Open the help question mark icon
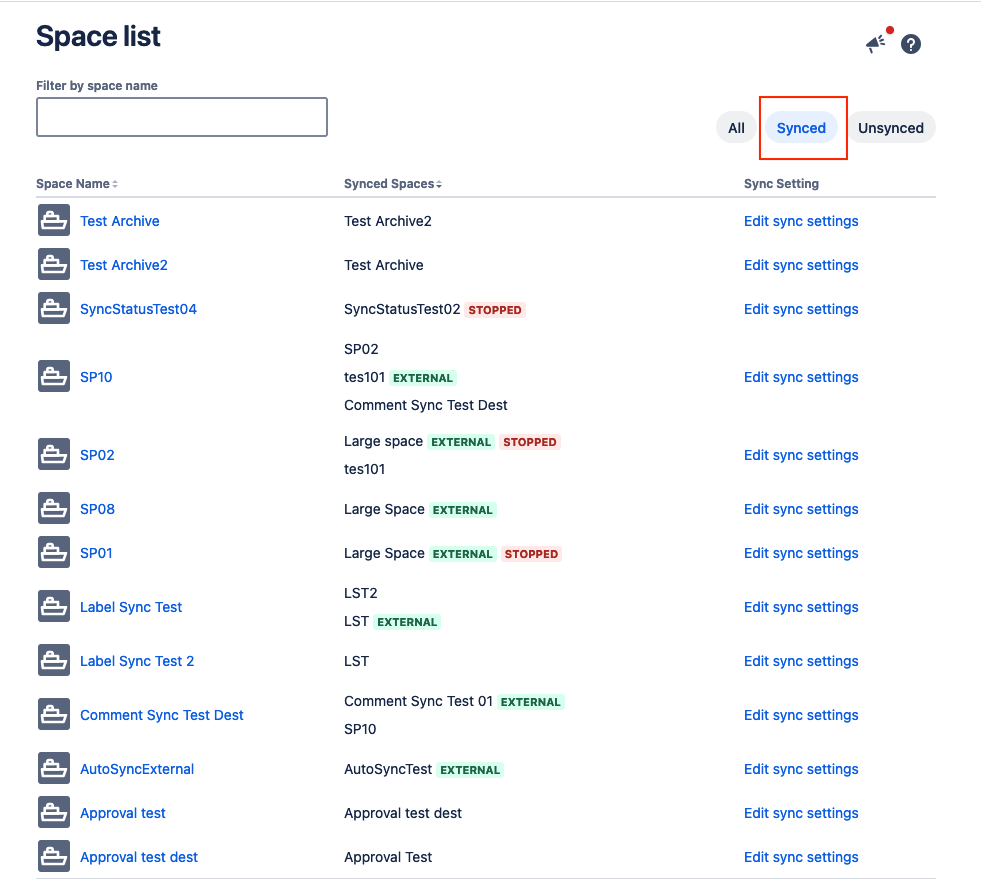Image resolution: width=981 pixels, height=879 pixels. pyautogui.click(x=910, y=44)
